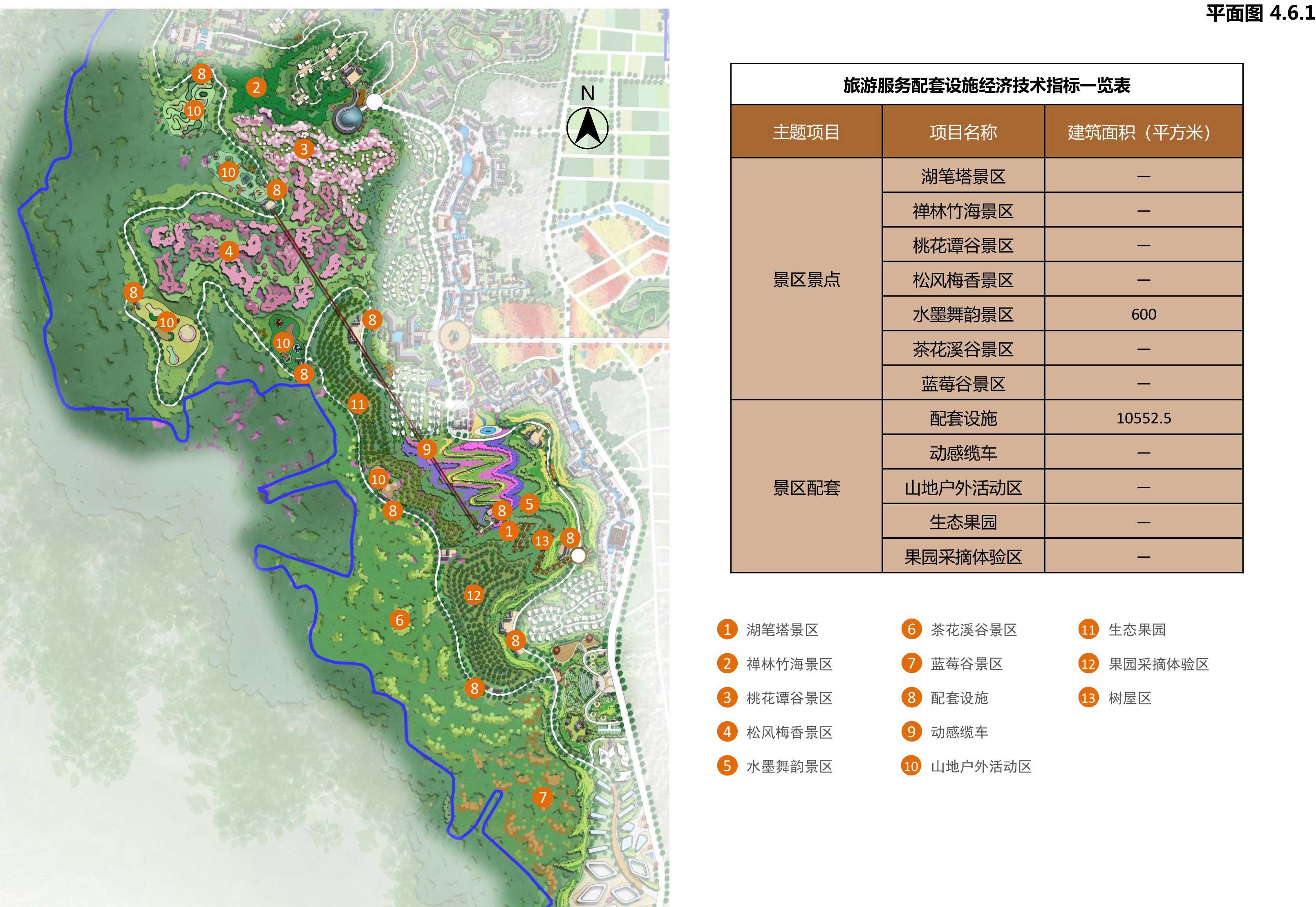This screenshot has height=907, width=1316.
Task: Click map marker 9 on cable line
Action: [x=426, y=449]
